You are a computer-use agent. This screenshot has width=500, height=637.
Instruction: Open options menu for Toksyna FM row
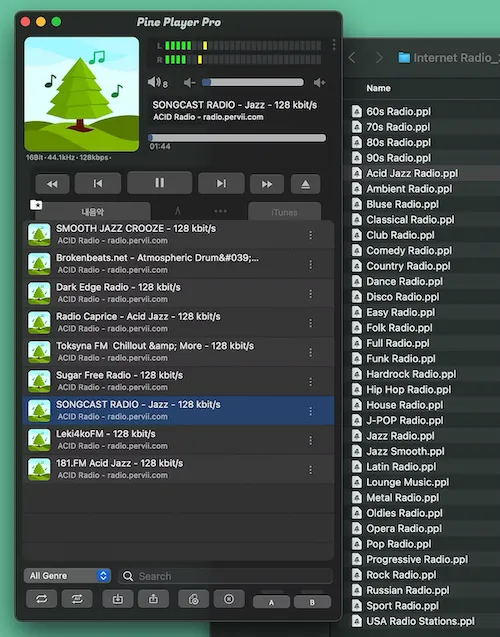click(311, 353)
